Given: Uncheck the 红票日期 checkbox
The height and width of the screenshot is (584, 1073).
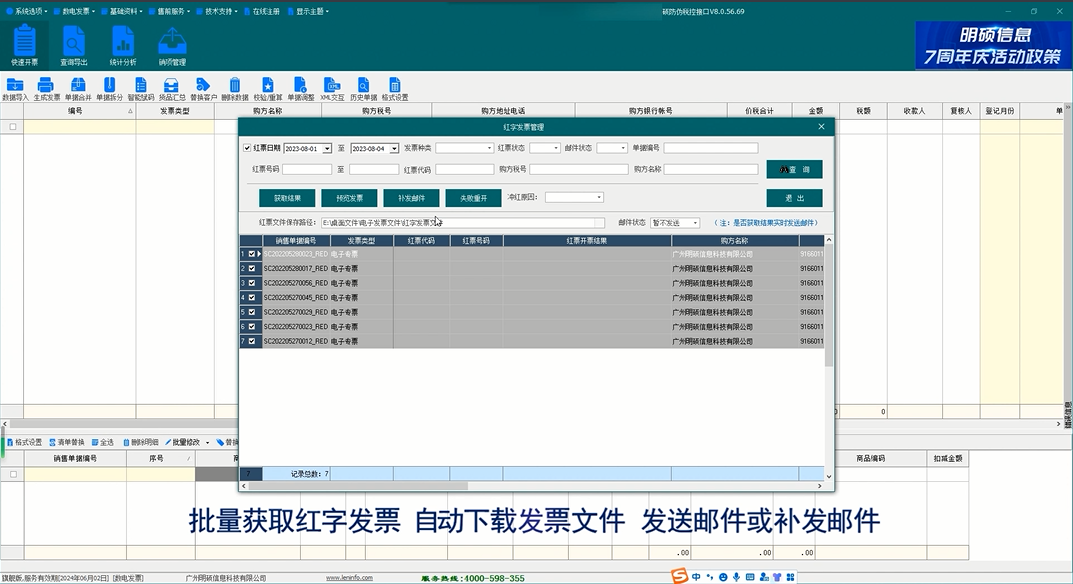Looking at the screenshot, I should click(x=248, y=148).
